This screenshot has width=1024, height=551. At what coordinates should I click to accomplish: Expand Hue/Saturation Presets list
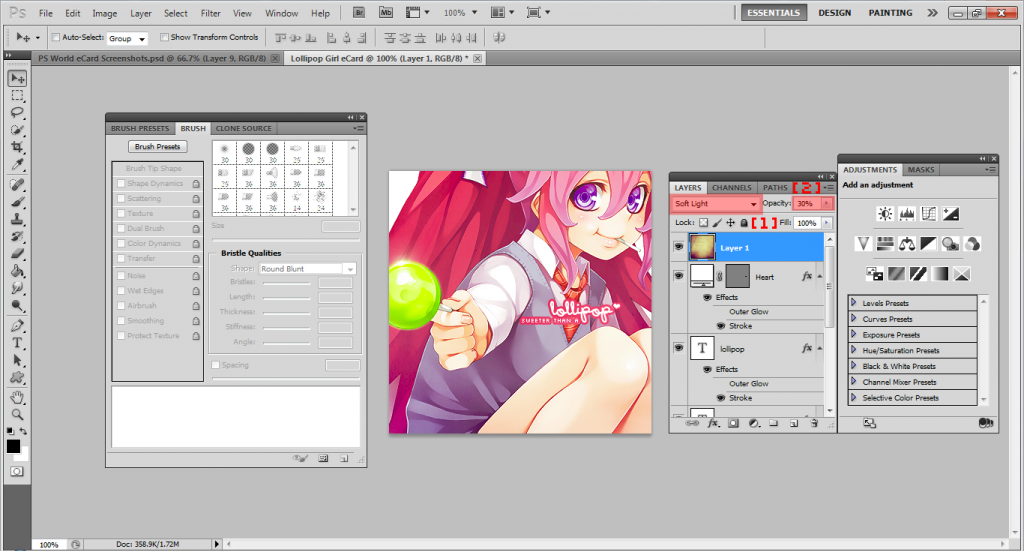pyautogui.click(x=854, y=350)
